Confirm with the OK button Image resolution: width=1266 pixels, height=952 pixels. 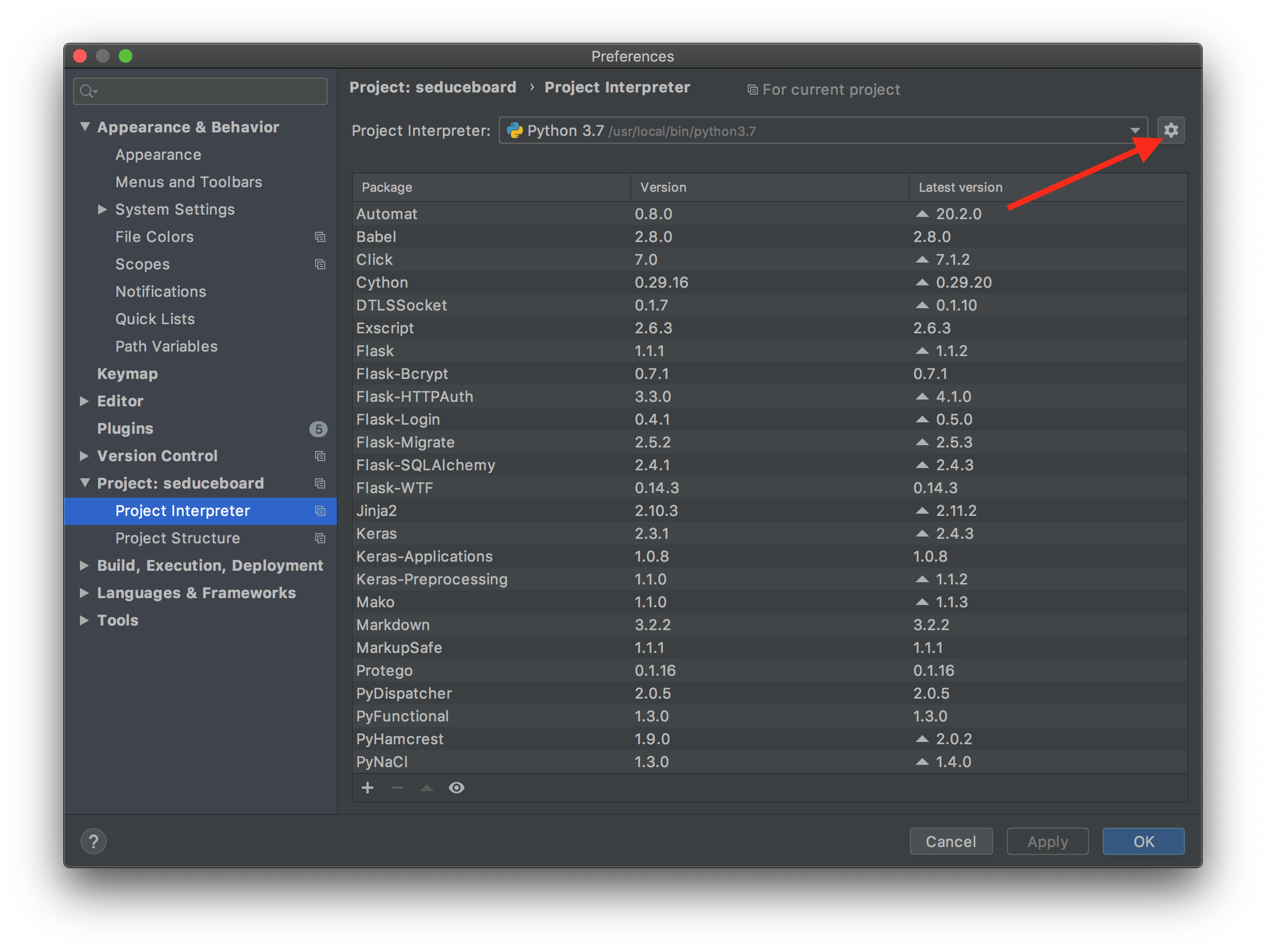(x=1143, y=841)
